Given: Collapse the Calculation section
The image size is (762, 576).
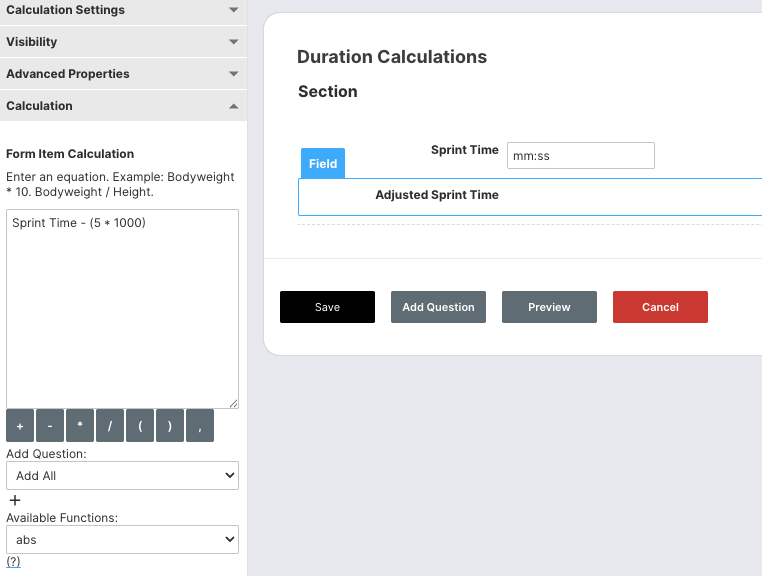Looking at the screenshot, I should [x=123, y=106].
